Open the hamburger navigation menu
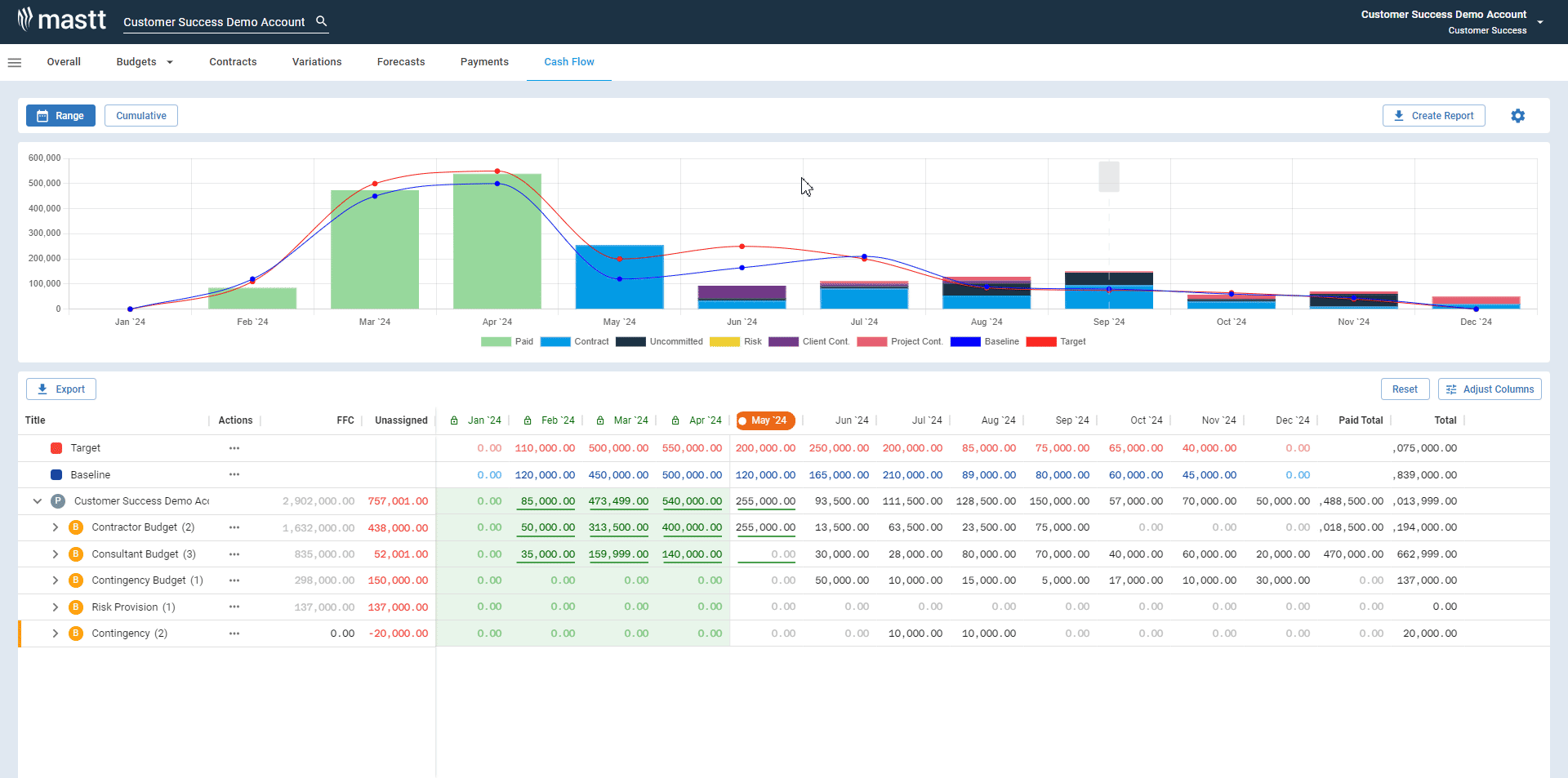Screen dimensions: 1568x778 [15, 63]
